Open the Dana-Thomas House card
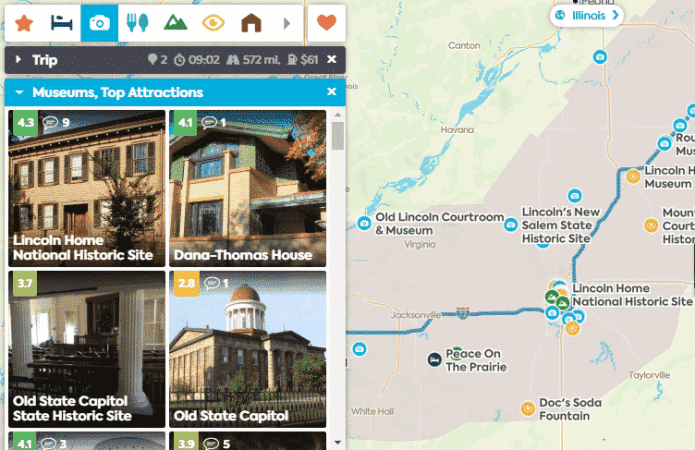 tap(247, 188)
